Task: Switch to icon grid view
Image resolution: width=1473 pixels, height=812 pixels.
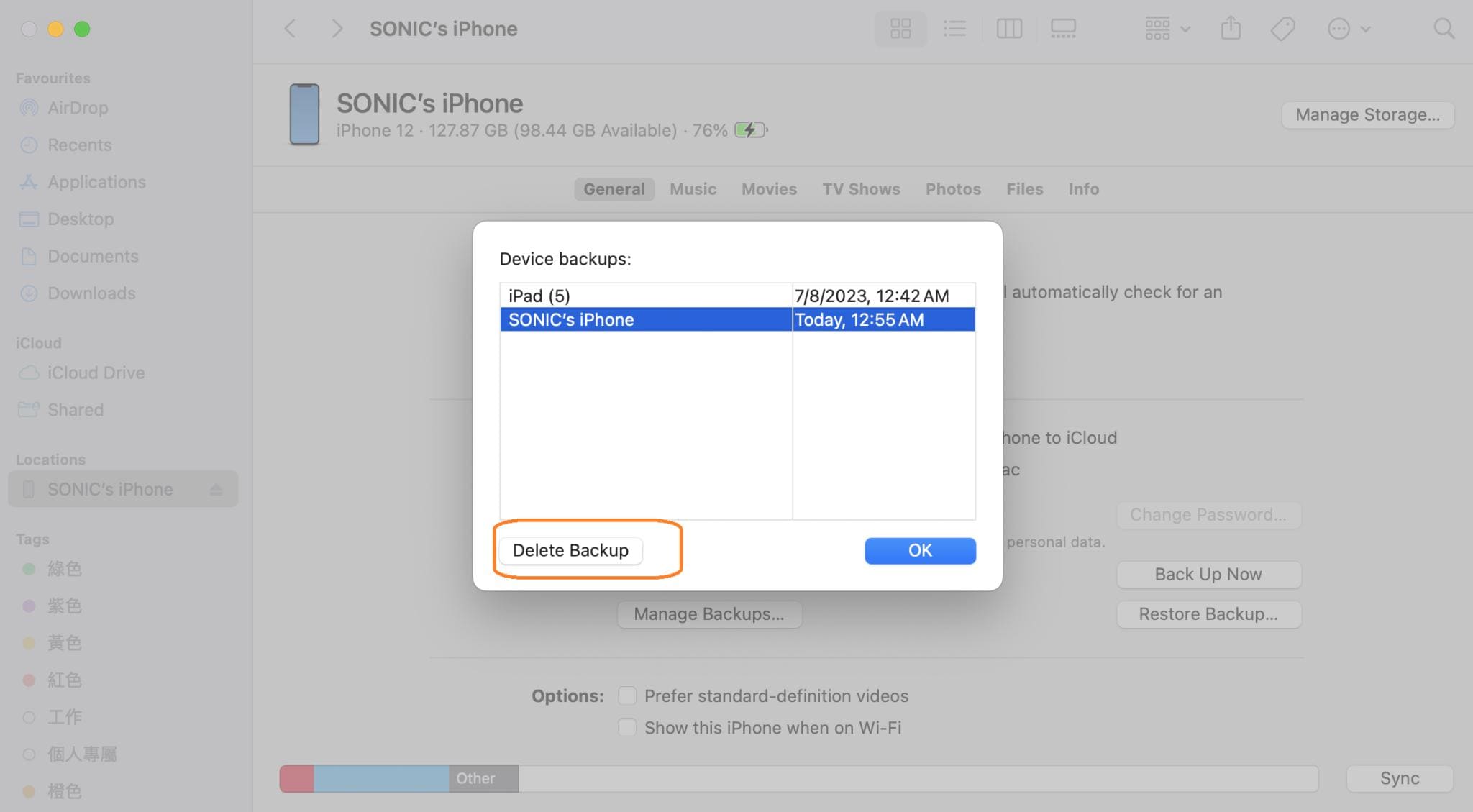Action: coord(900,29)
